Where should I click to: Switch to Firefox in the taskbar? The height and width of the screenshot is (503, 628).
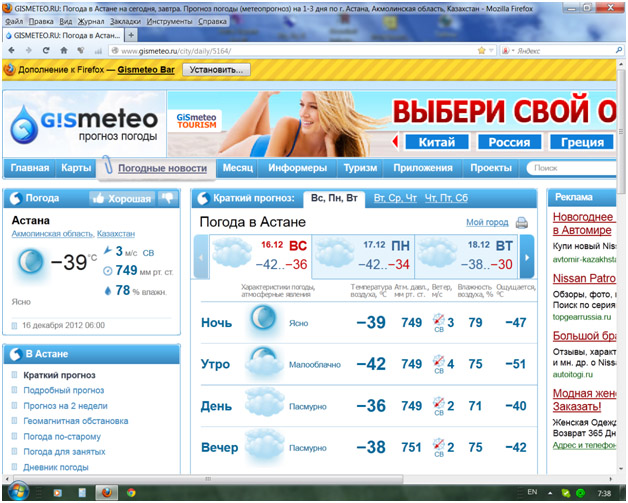point(107,493)
